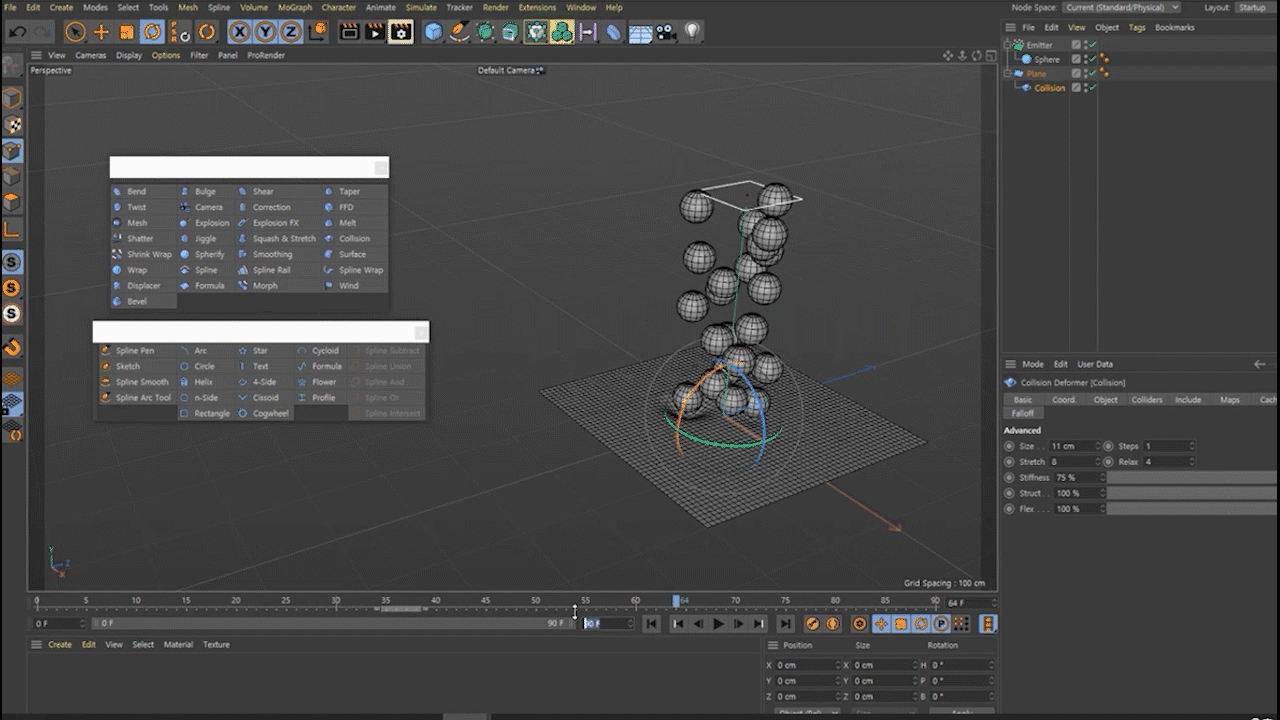Toggle the X axis lock
The height and width of the screenshot is (720, 1280).
(239, 32)
